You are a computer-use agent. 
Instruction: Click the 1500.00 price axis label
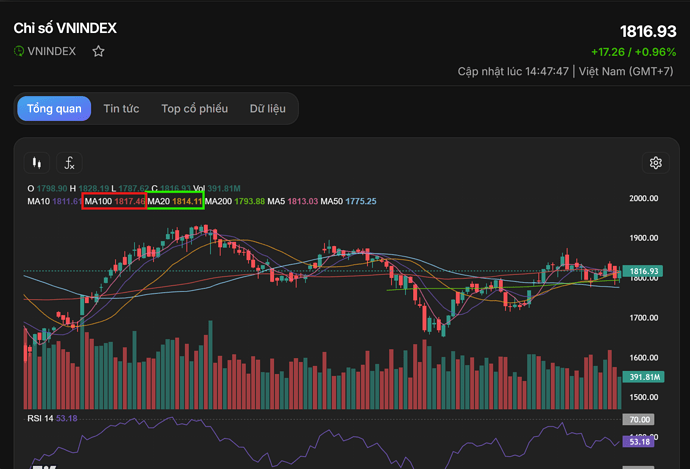(x=644, y=397)
